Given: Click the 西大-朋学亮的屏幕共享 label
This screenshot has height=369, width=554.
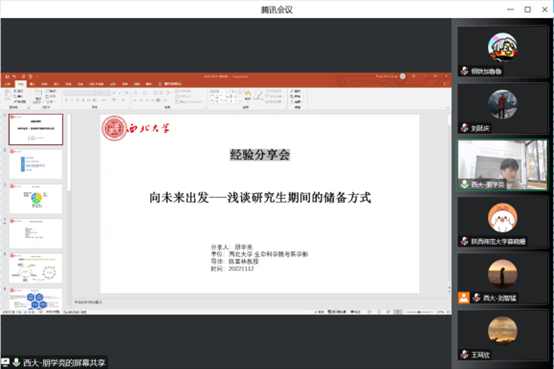Looking at the screenshot, I should point(64,362).
